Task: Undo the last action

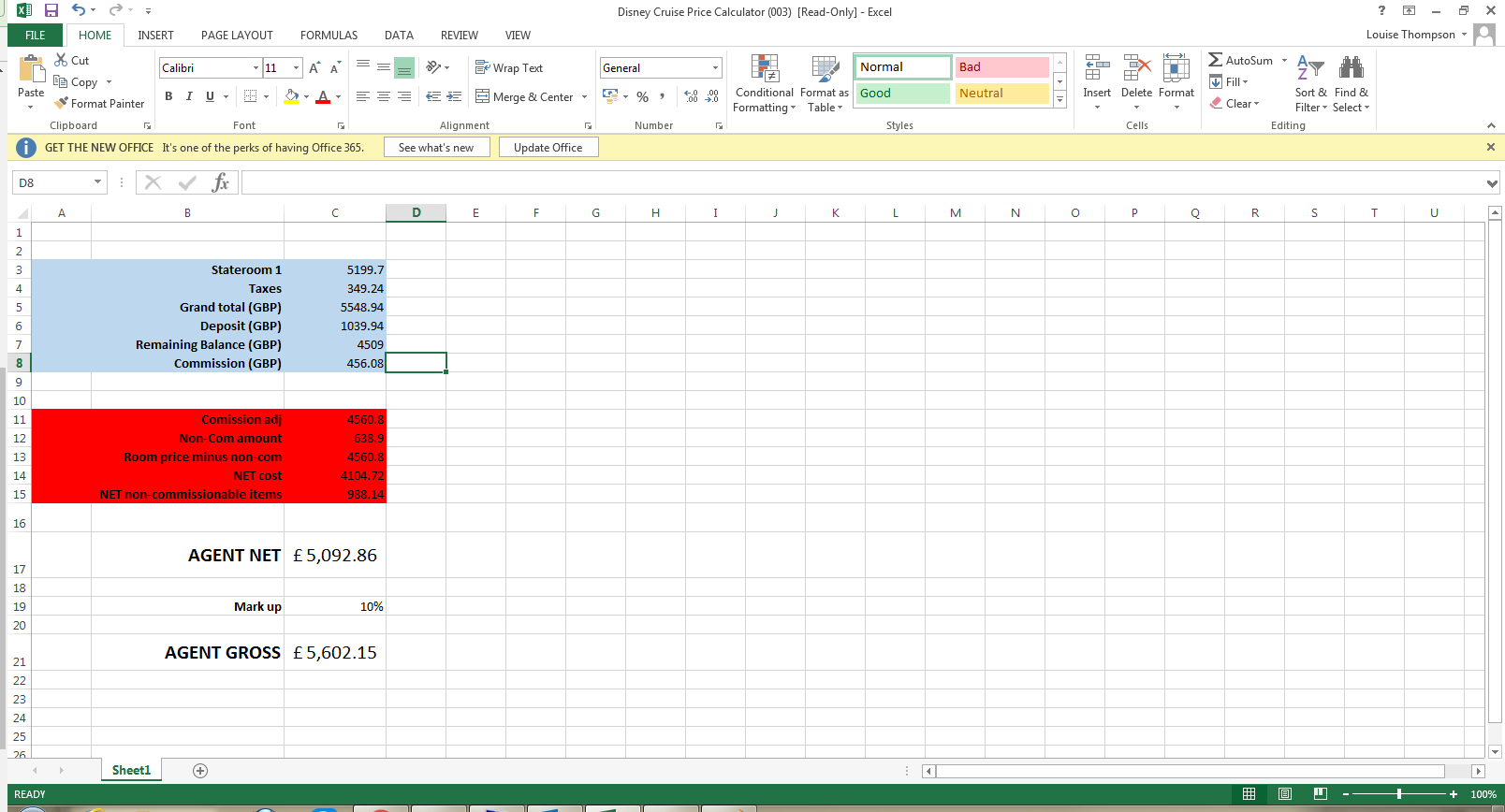Action: (x=79, y=10)
